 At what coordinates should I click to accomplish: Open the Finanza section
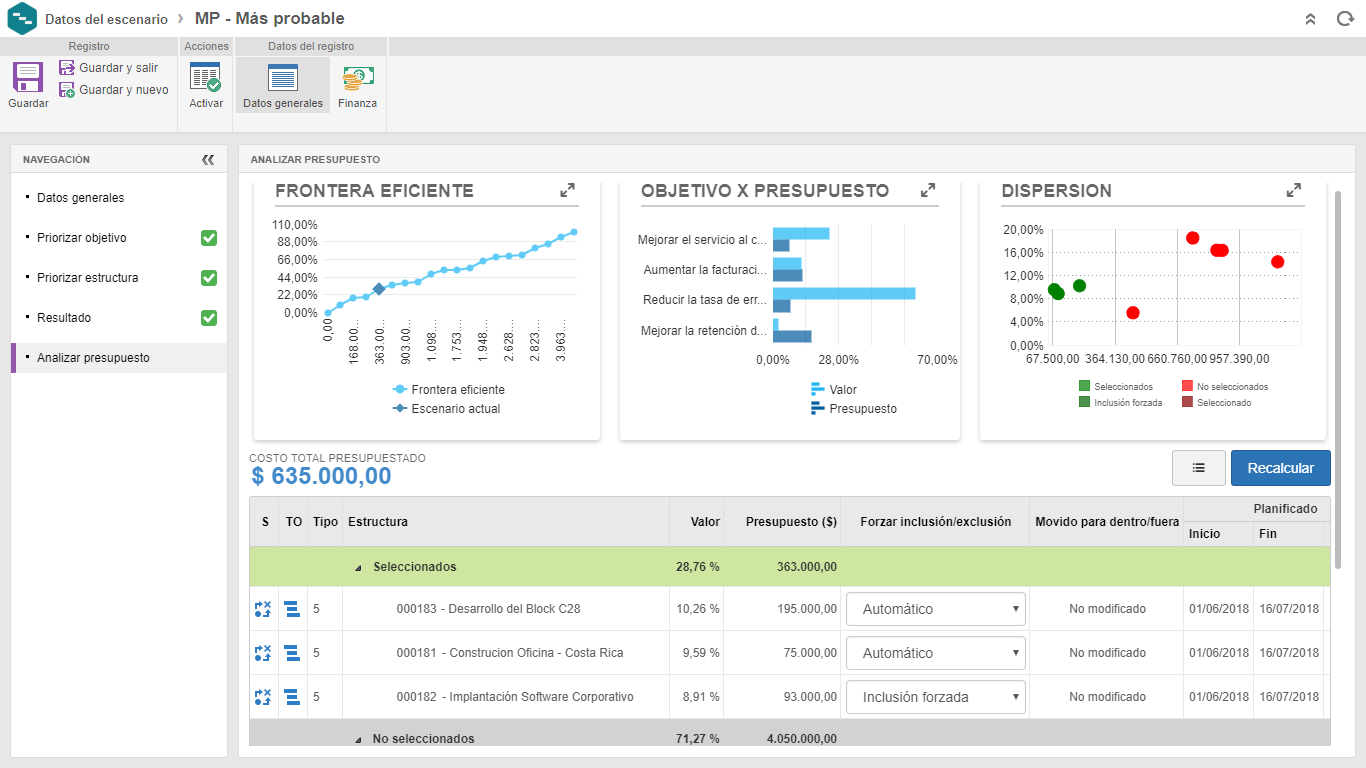pos(357,78)
